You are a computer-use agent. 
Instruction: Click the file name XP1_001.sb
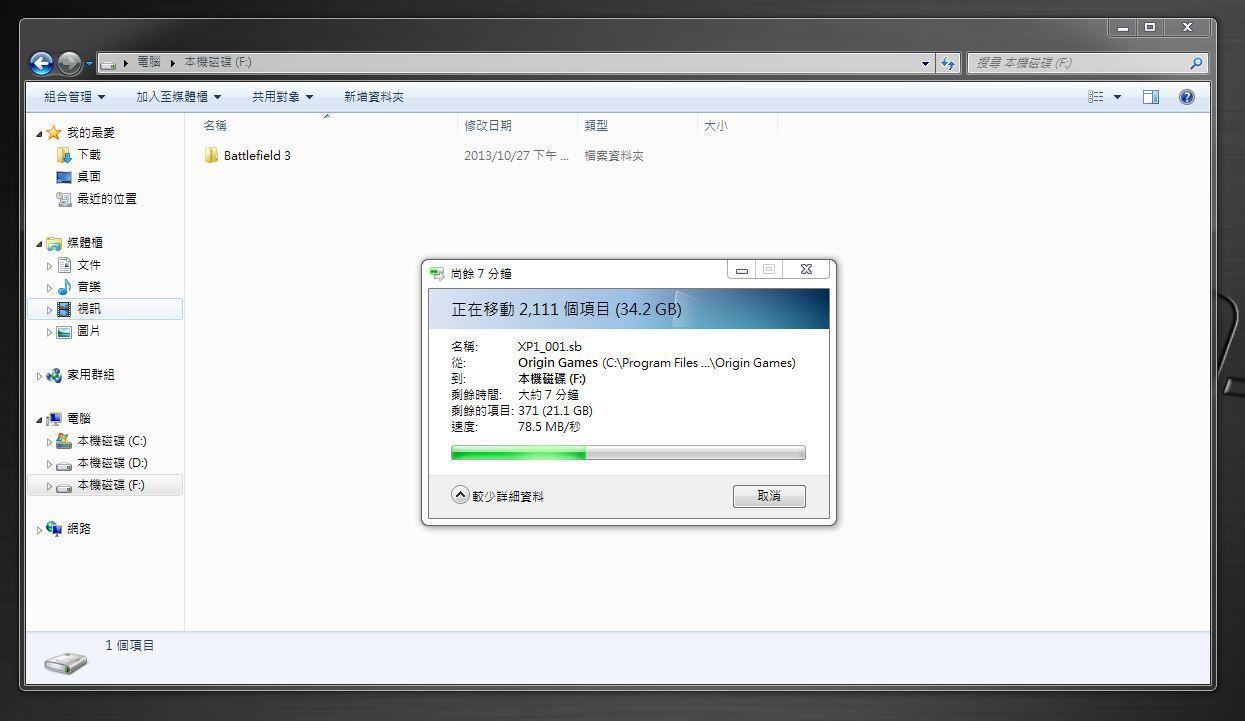click(x=549, y=347)
